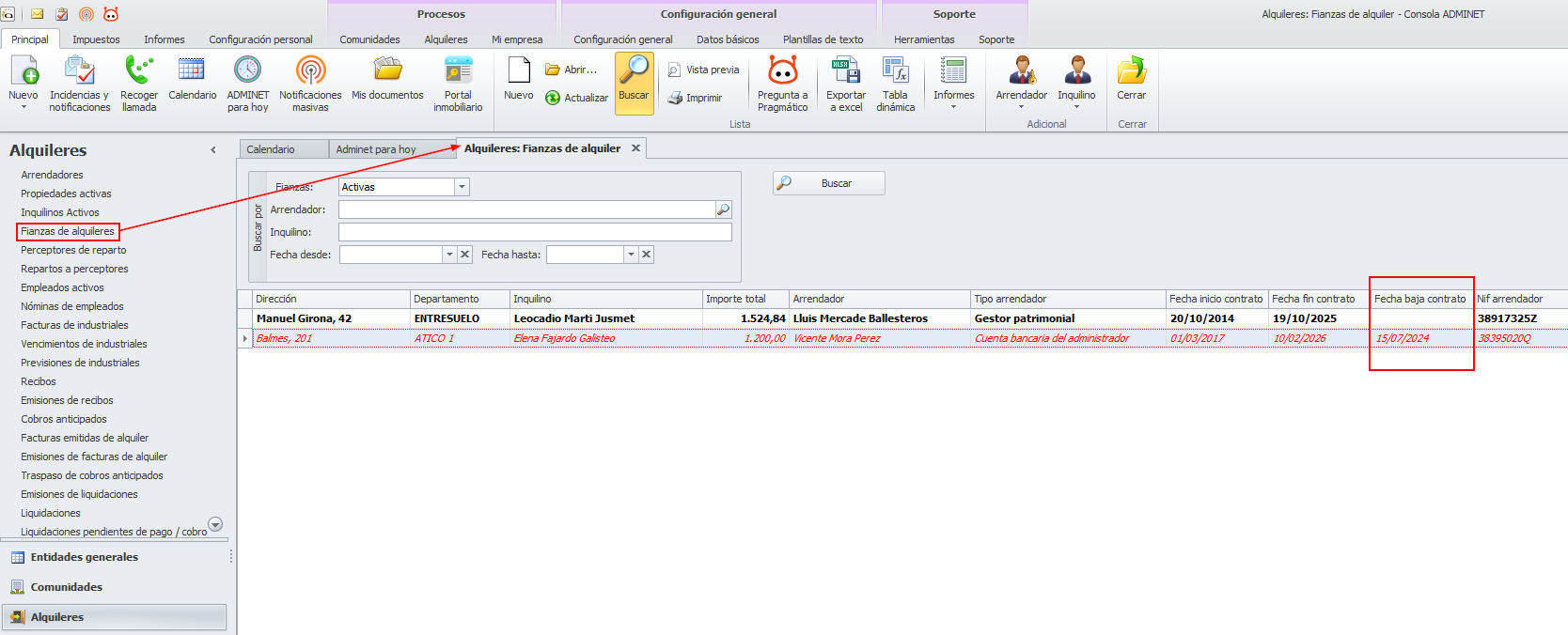
Task: Open Configuración personal tab
Action: click(260, 39)
